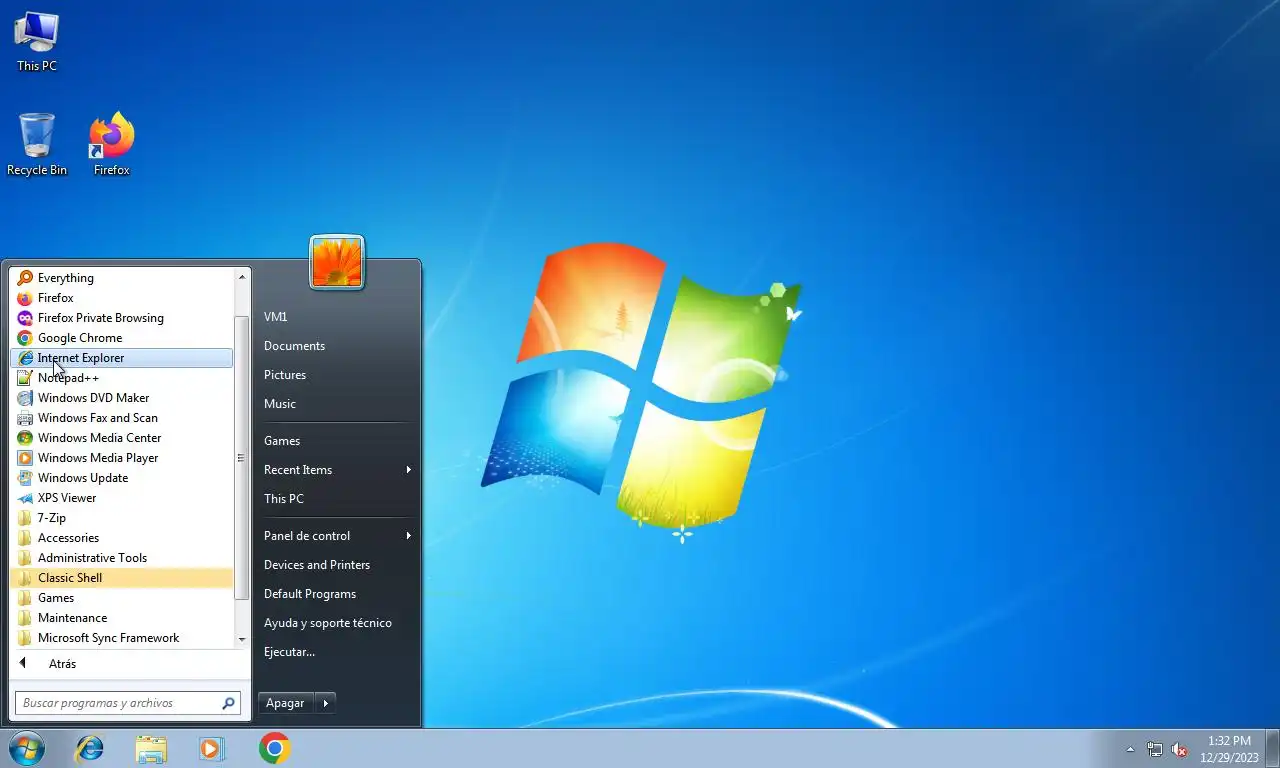Launch Notepad++ from the programs list
This screenshot has height=768, width=1280.
coord(121,378)
